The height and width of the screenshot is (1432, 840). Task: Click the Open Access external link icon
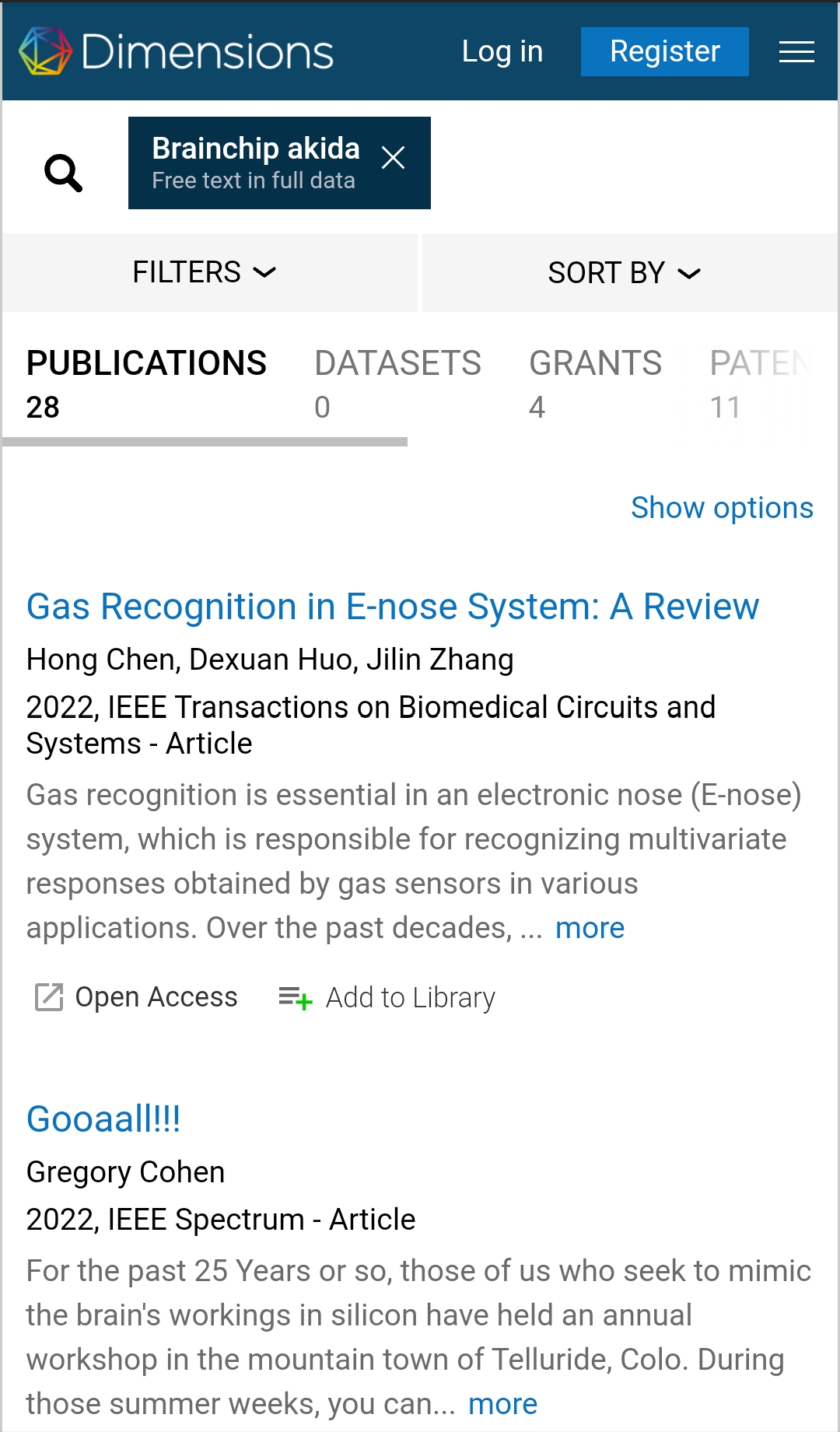click(49, 997)
